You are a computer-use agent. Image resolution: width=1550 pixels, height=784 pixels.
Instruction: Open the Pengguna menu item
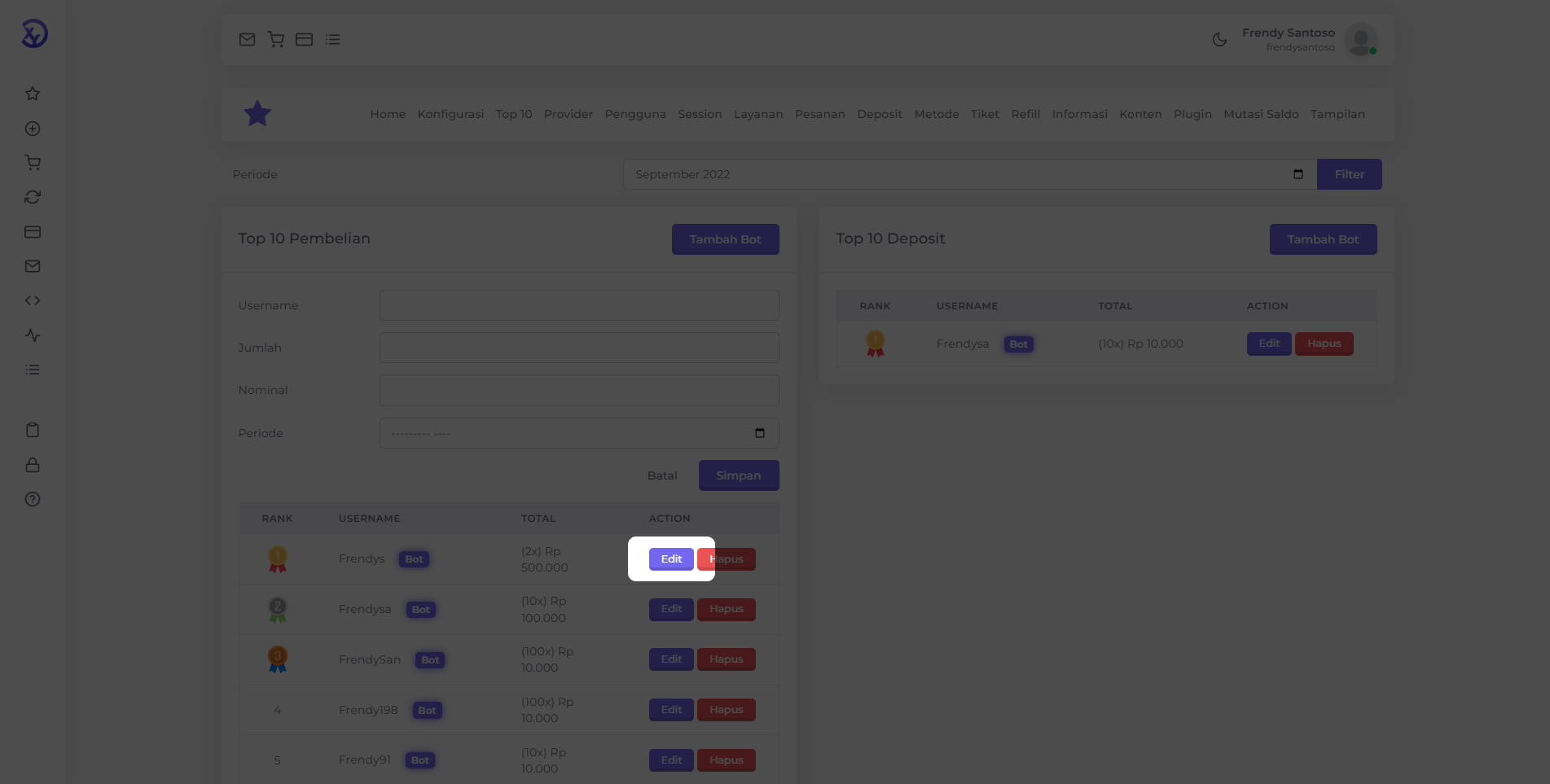coord(635,114)
